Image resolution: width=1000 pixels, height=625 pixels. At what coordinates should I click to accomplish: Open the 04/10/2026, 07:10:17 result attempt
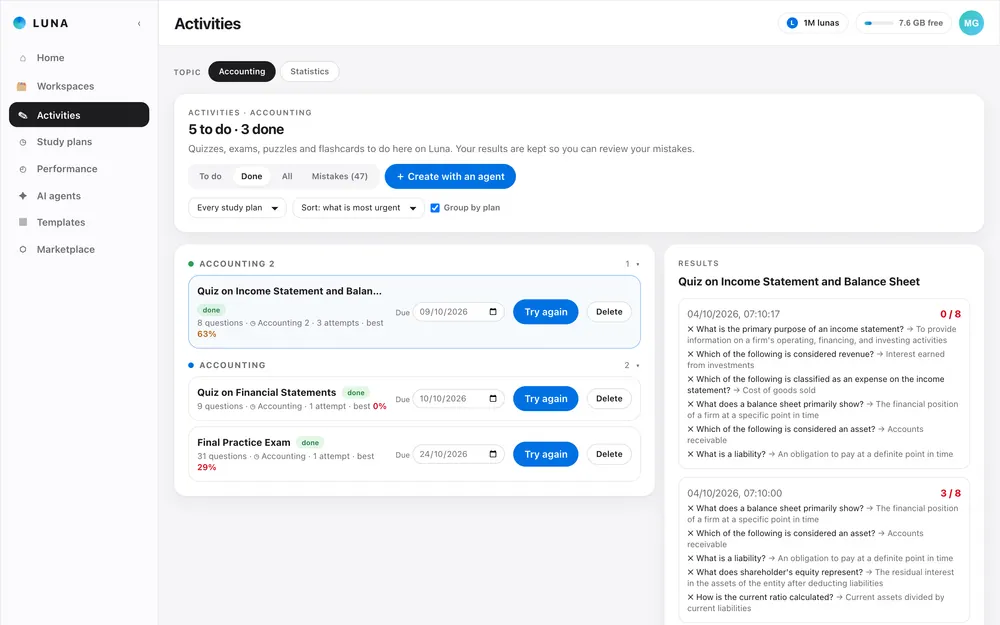(824, 383)
